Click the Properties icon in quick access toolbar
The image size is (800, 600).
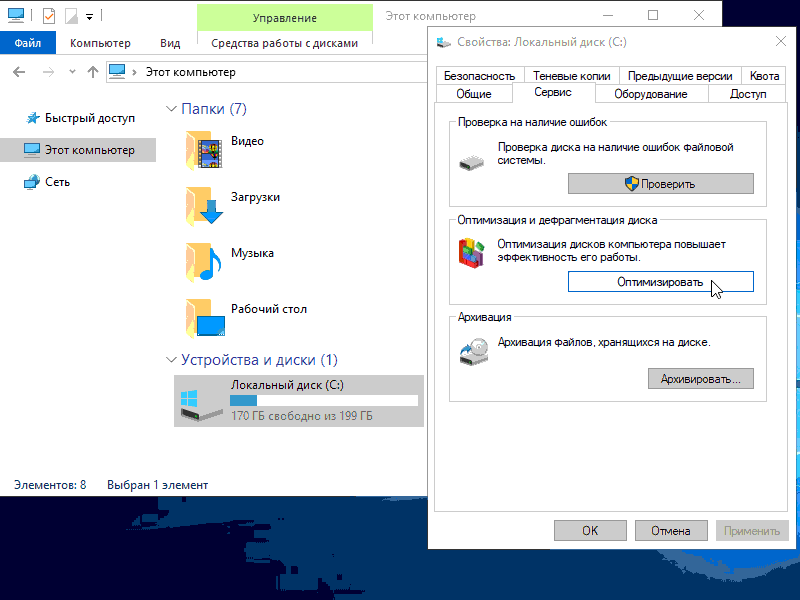[48, 16]
